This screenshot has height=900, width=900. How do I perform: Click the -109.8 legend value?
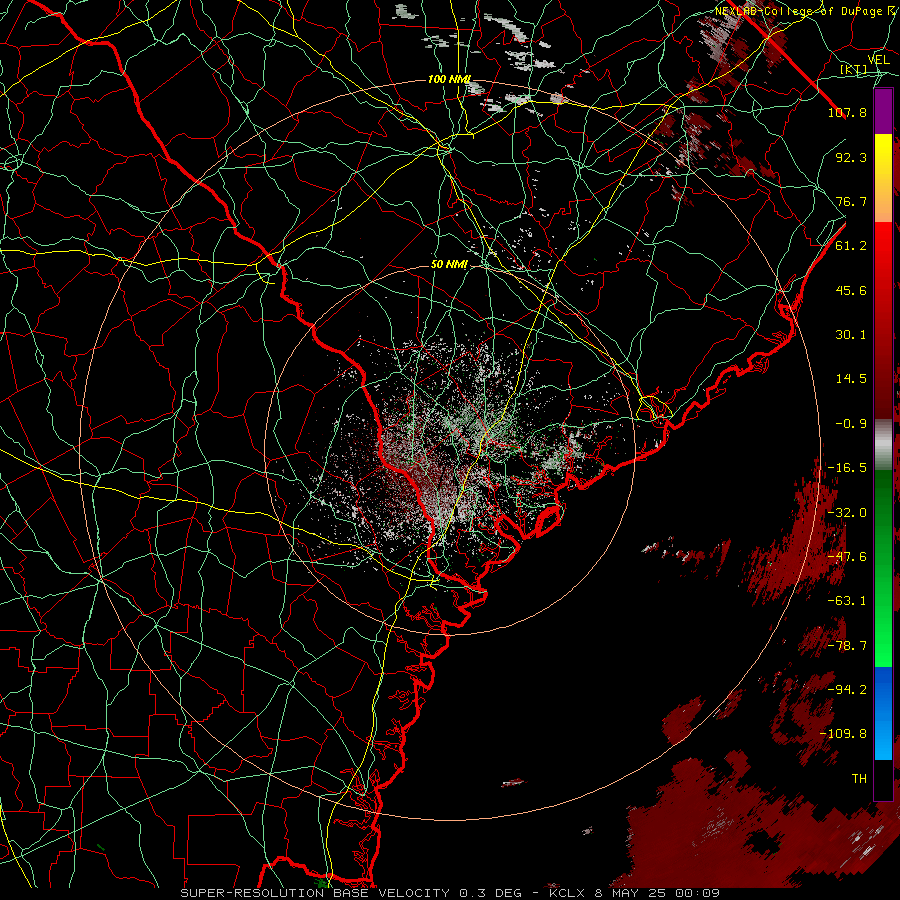click(x=843, y=734)
